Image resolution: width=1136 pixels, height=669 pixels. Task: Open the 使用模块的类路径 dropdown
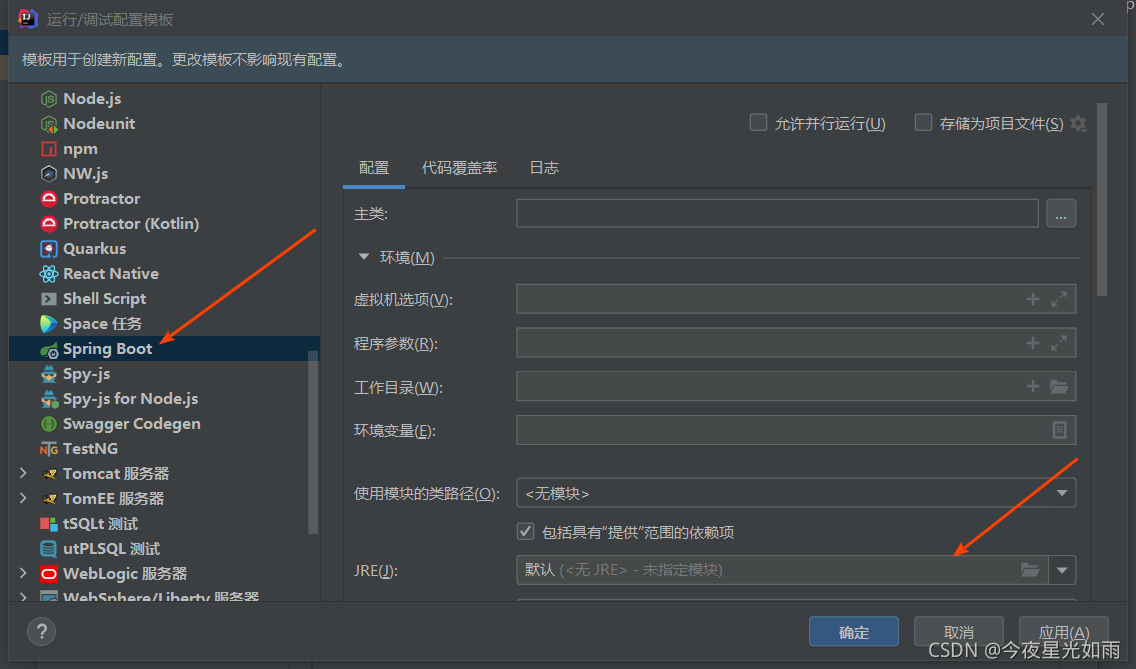(1062, 492)
